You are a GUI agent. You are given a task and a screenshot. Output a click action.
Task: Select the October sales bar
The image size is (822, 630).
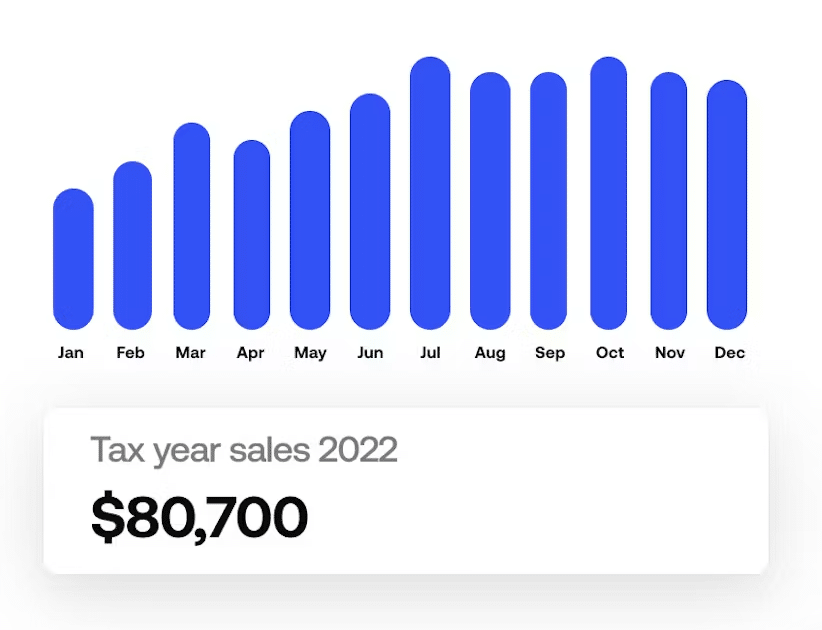coord(609,193)
